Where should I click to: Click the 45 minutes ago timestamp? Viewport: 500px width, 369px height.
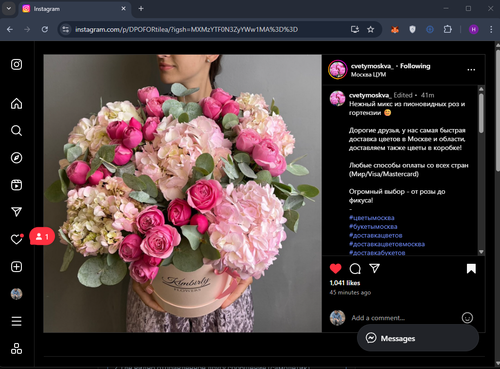350,292
